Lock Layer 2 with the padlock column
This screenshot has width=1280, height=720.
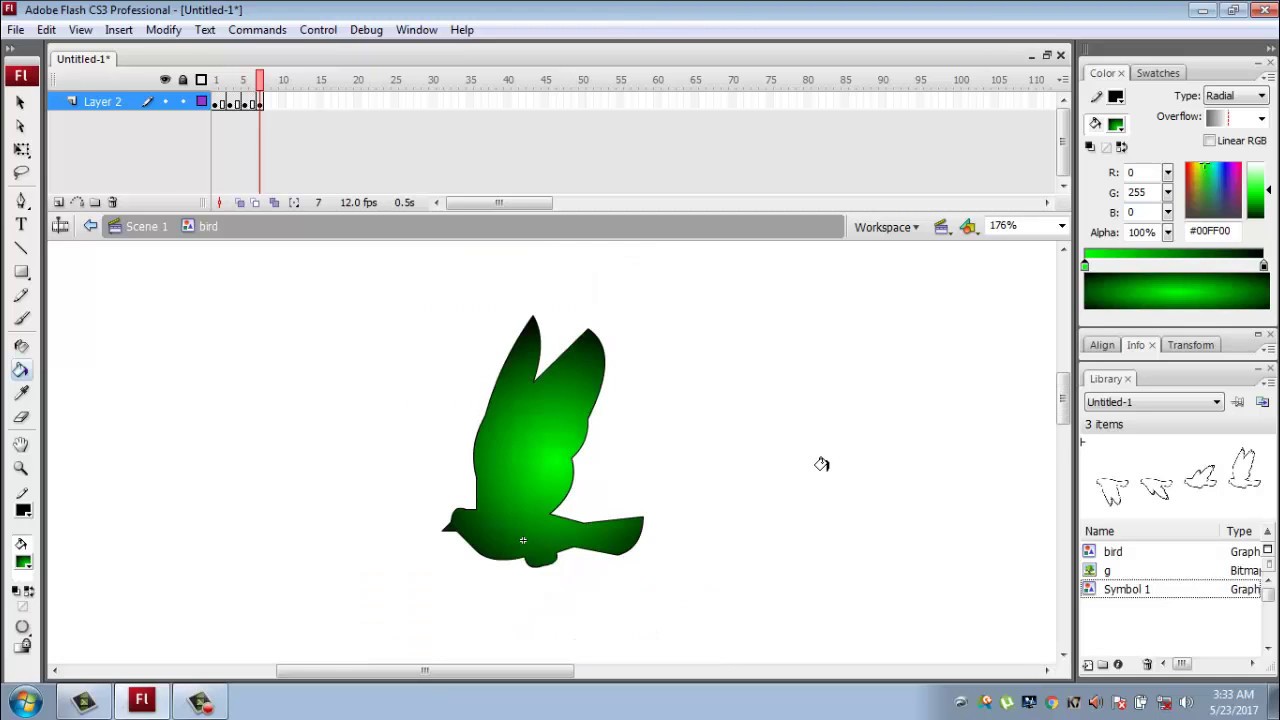(183, 101)
